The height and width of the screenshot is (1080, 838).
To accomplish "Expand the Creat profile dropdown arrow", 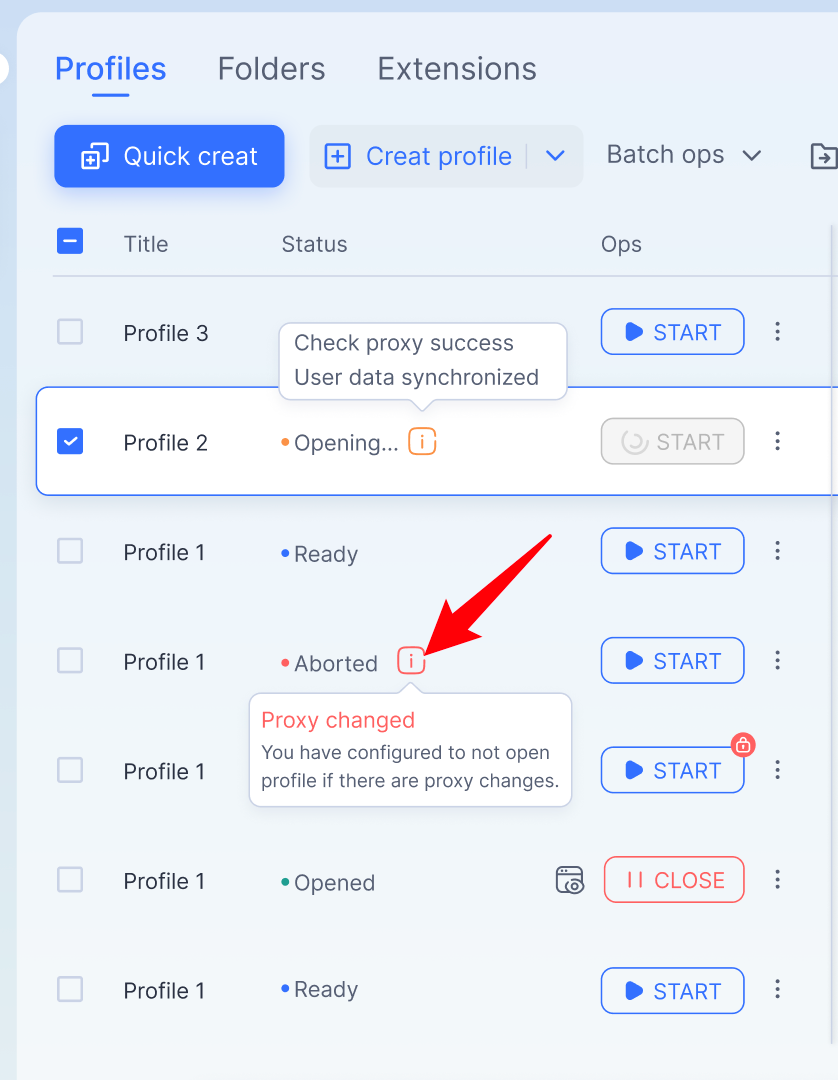I will [556, 156].
